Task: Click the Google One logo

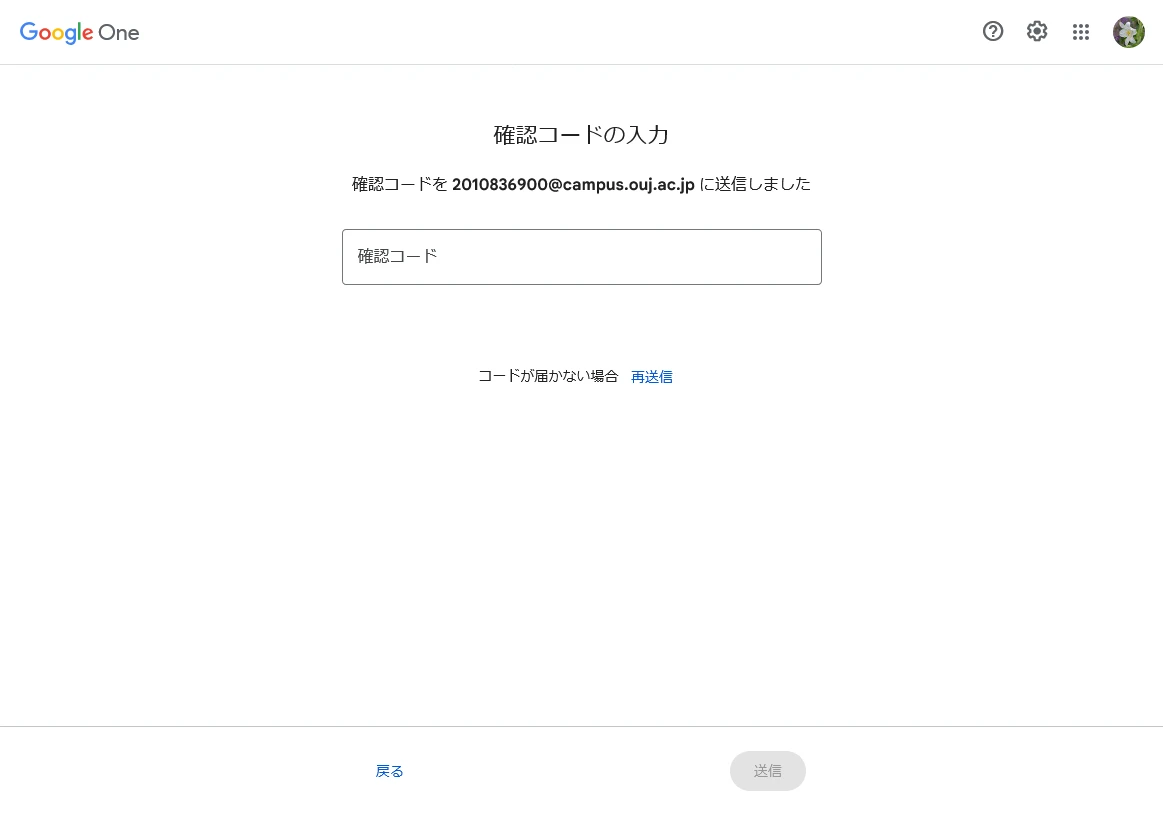Action: coord(80,33)
